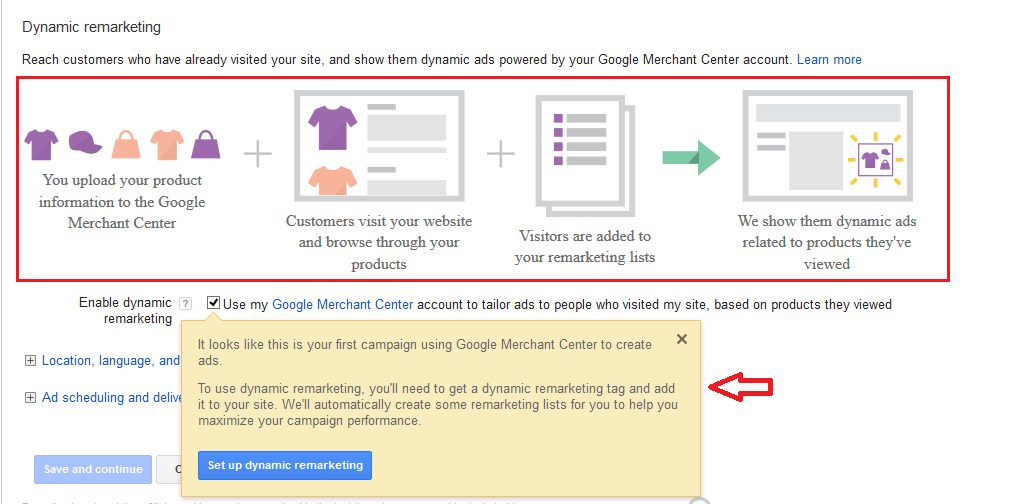Click the purple t-shirt product icon
This screenshot has width=1023, height=504.
(41, 146)
